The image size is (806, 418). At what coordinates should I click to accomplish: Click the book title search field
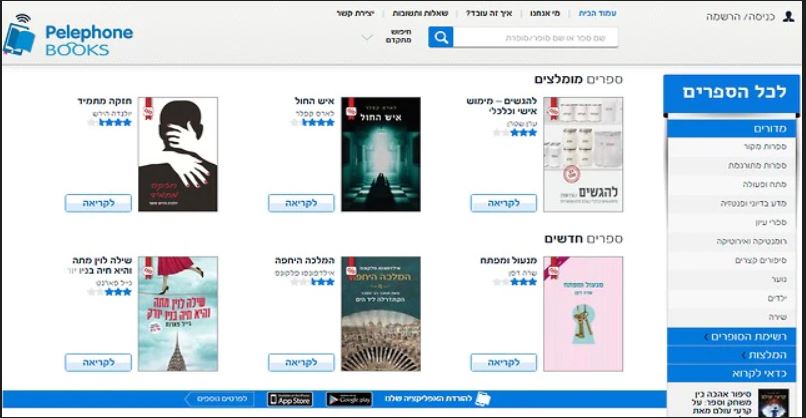pos(537,38)
